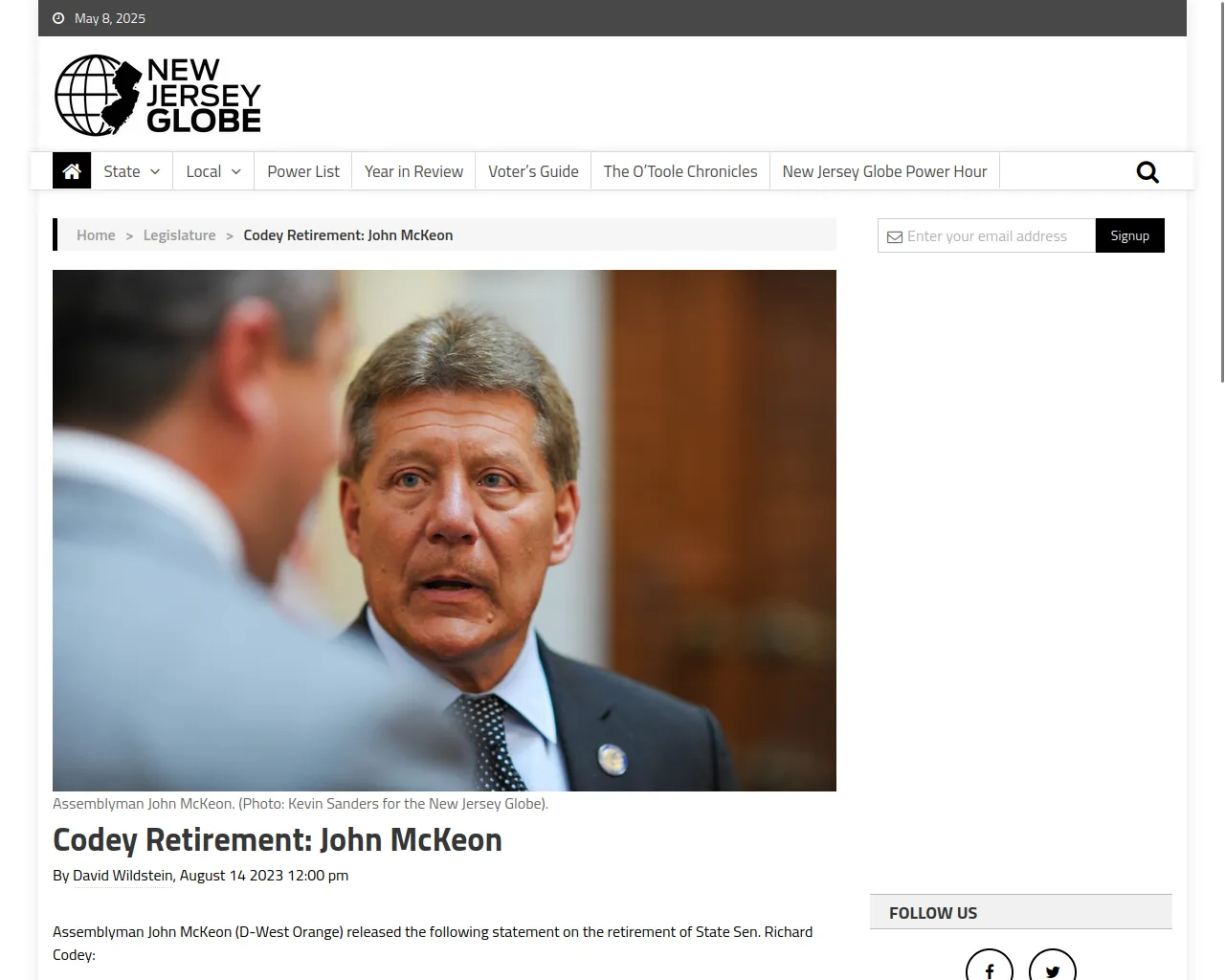
Task: Select the Local menu label
Action: [203, 171]
